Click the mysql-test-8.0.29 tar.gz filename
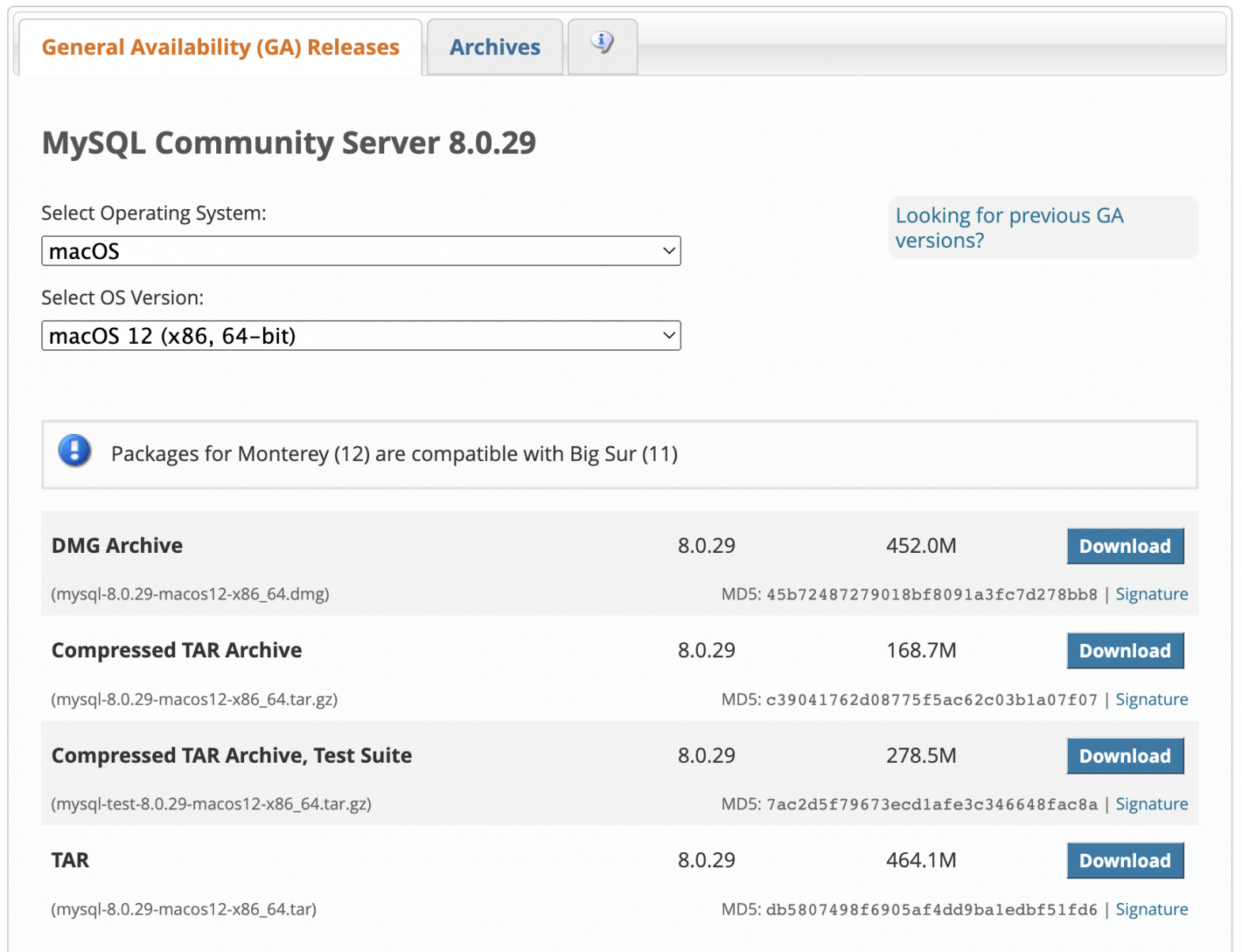 click(x=211, y=804)
